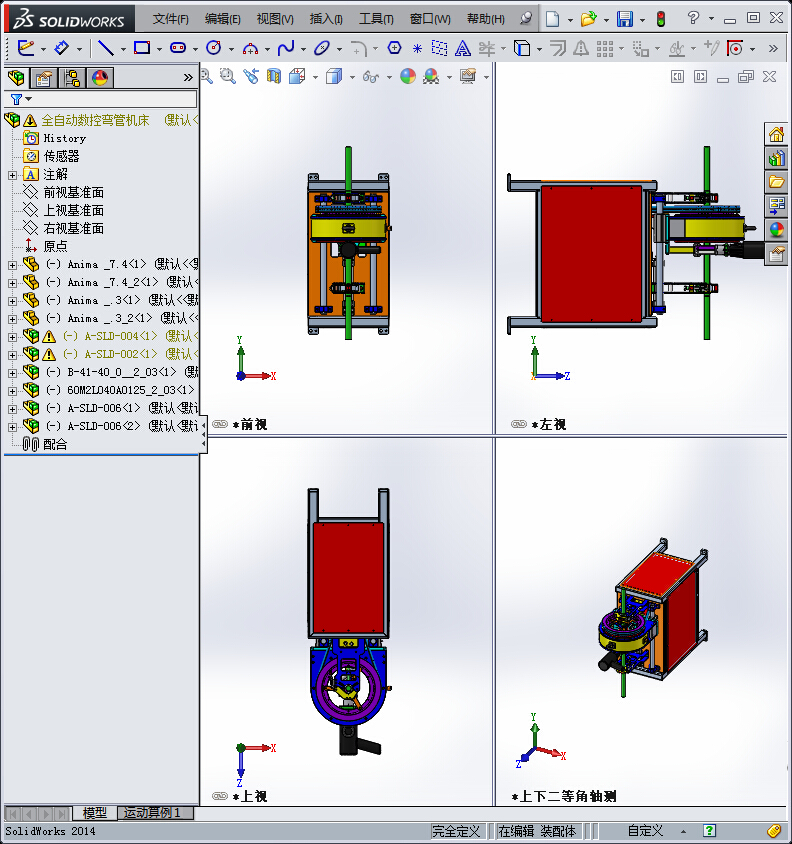This screenshot has width=792, height=844.
Task: Toggle the left view link icon
Action: 518,424
